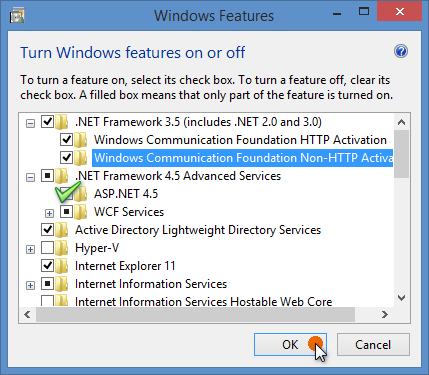Click the folder icon beside Active Directory Lightweight Directory Services

pos(62,230)
